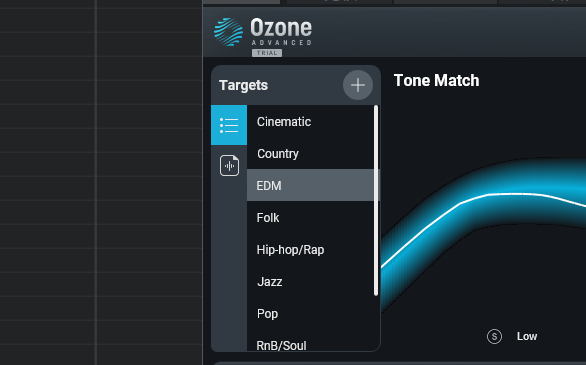586x365 pixels.
Task: Click the Targets panel header label
Action: coord(243,85)
